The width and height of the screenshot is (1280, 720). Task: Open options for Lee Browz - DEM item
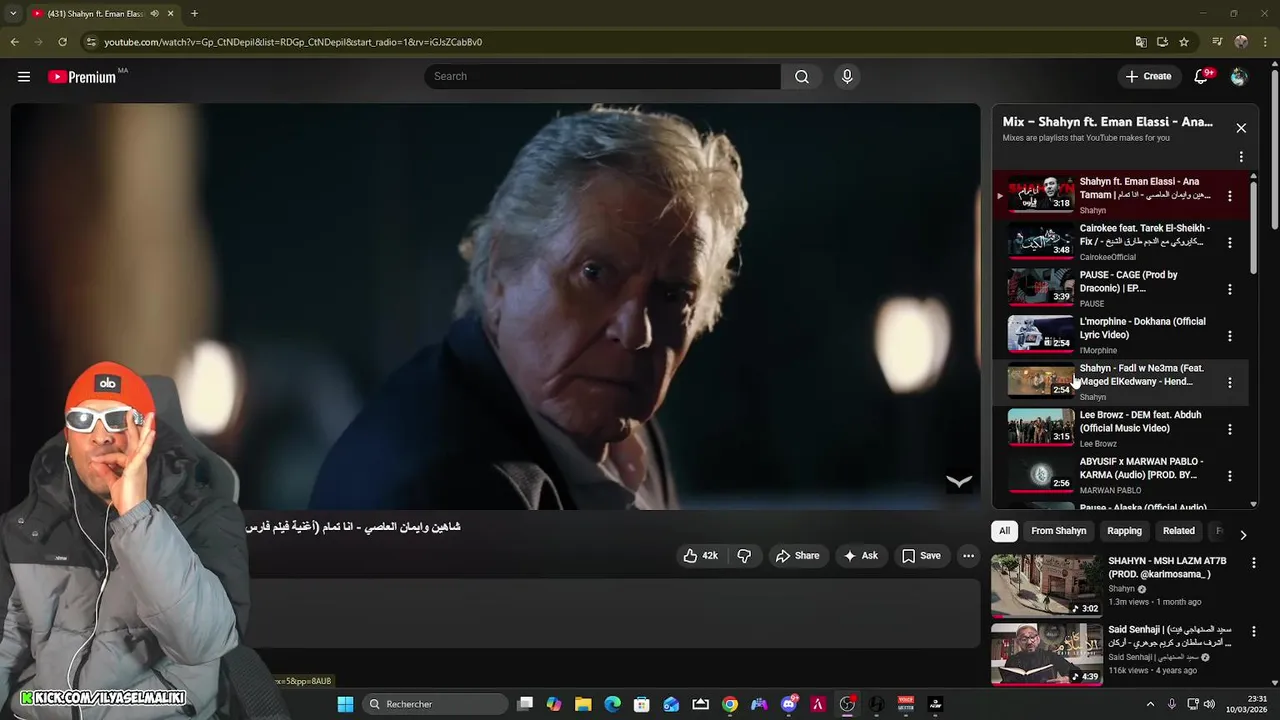tap(1230, 430)
